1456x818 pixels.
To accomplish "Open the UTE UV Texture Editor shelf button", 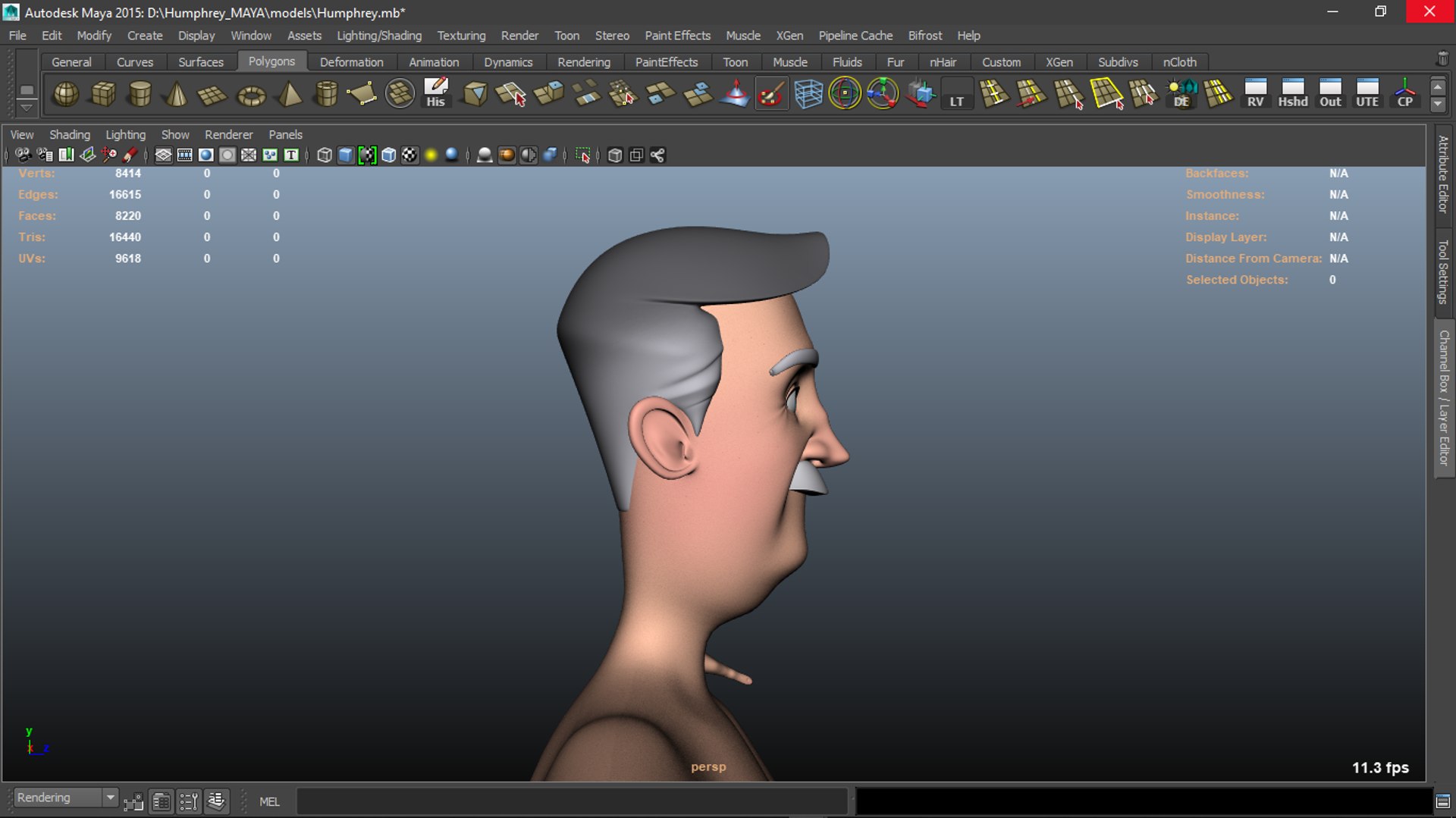I will (x=1367, y=94).
